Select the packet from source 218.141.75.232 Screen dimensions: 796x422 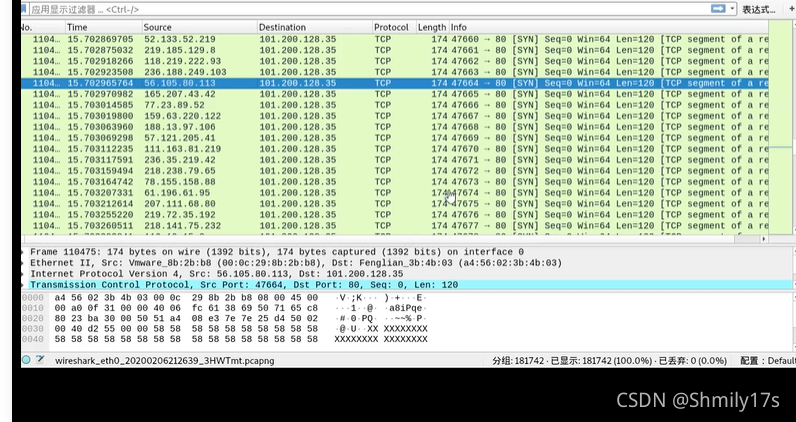(394, 225)
